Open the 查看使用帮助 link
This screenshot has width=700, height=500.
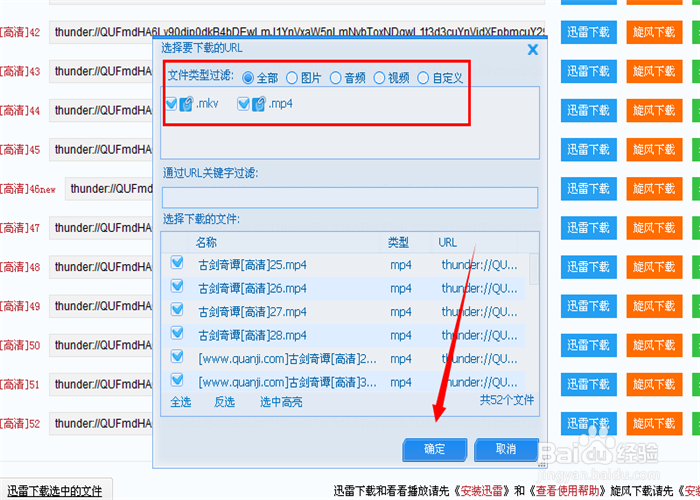click(x=568, y=491)
